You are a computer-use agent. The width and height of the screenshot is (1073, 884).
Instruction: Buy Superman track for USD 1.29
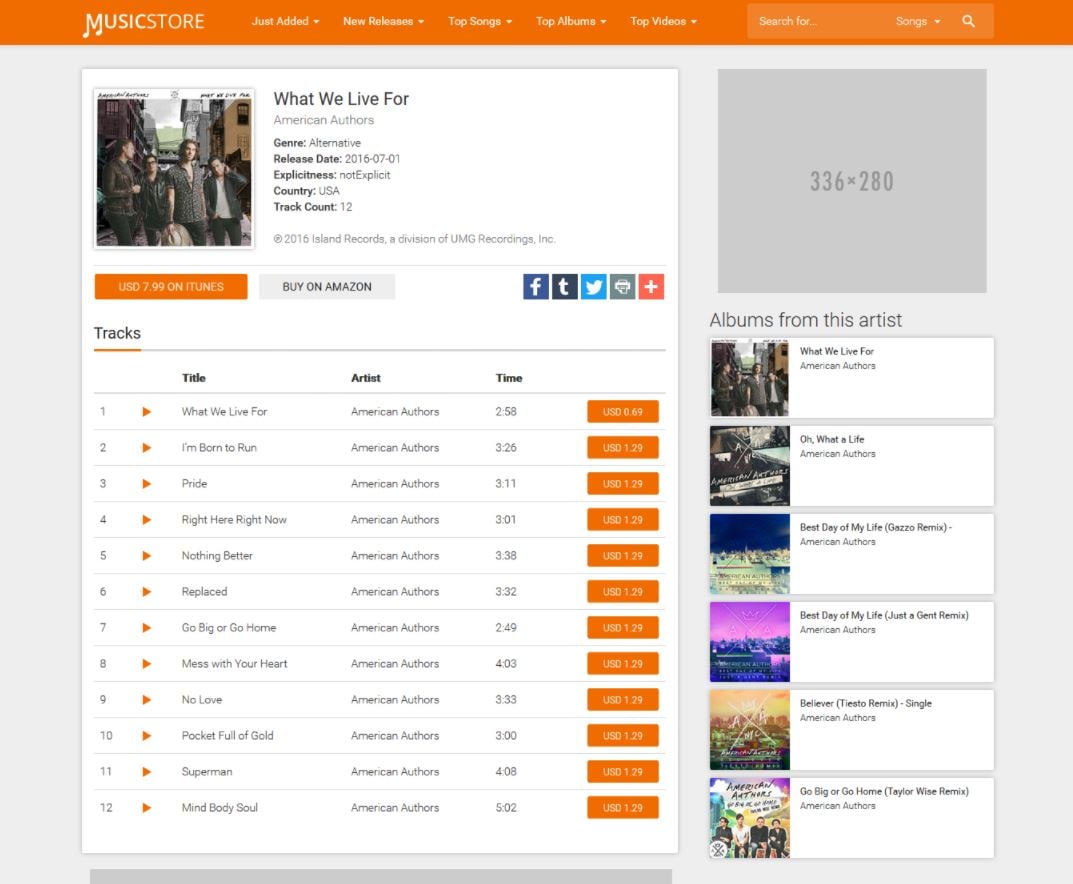click(623, 772)
